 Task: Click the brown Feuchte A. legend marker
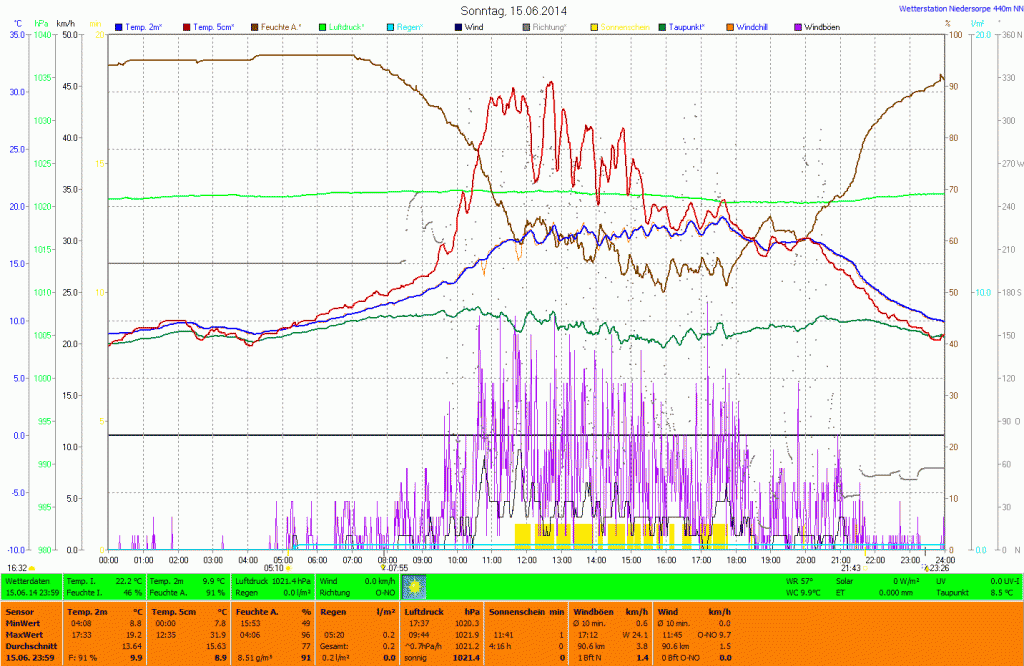click(256, 27)
